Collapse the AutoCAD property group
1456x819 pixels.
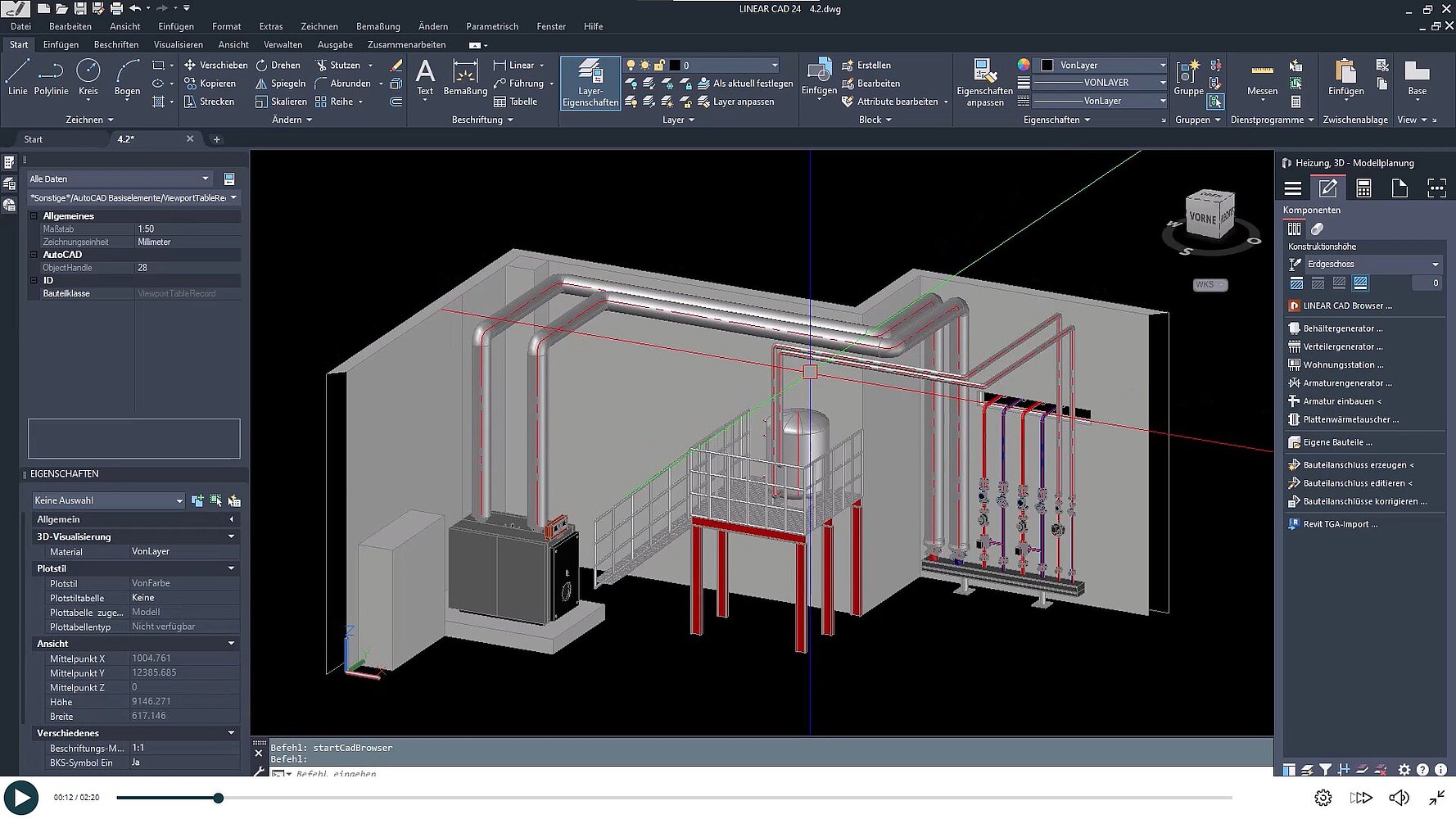[x=34, y=255]
